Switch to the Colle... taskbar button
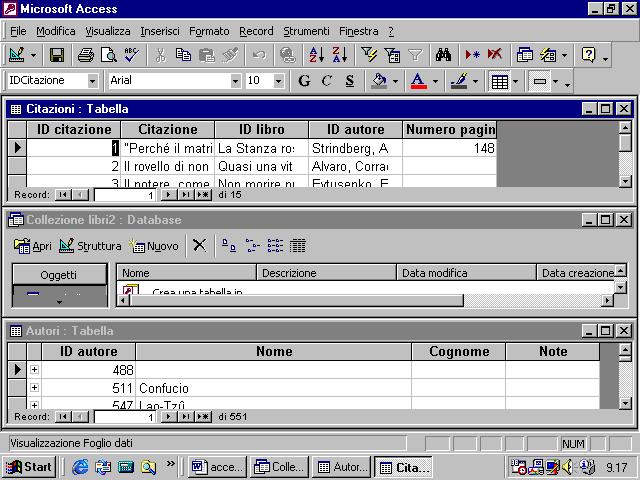Image resolution: width=640 pixels, height=480 pixels. click(278, 467)
